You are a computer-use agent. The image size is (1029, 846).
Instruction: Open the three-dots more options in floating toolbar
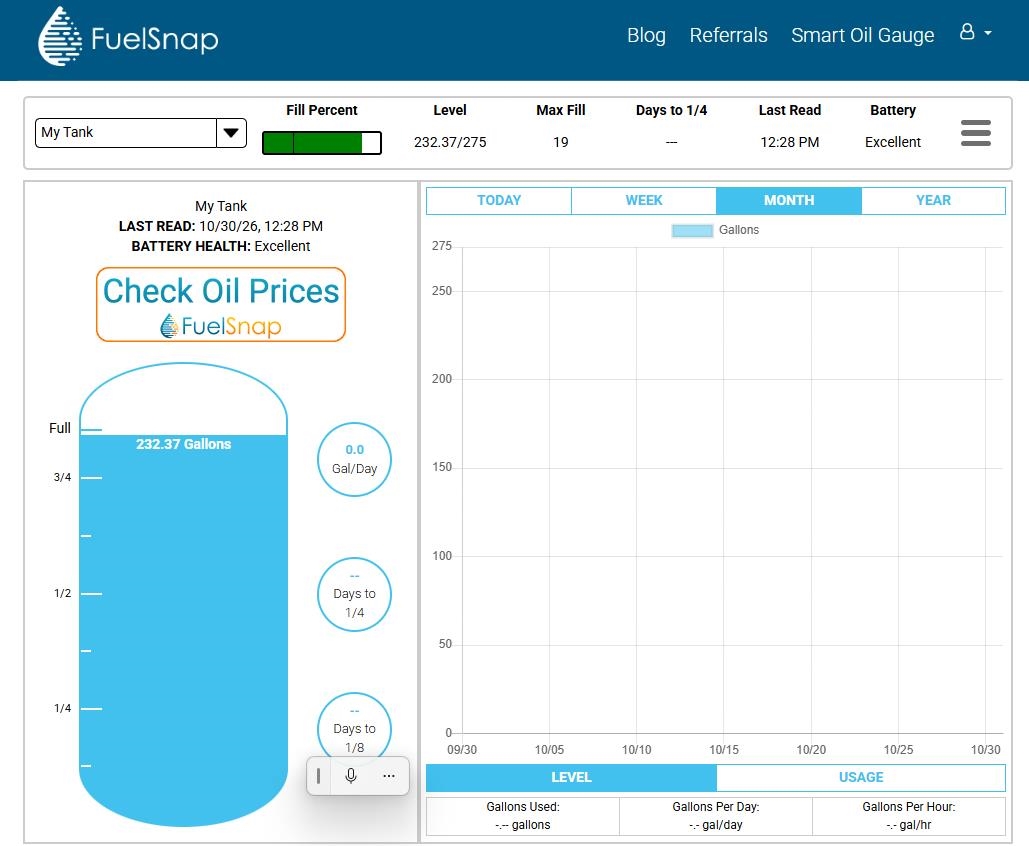[388, 776]
